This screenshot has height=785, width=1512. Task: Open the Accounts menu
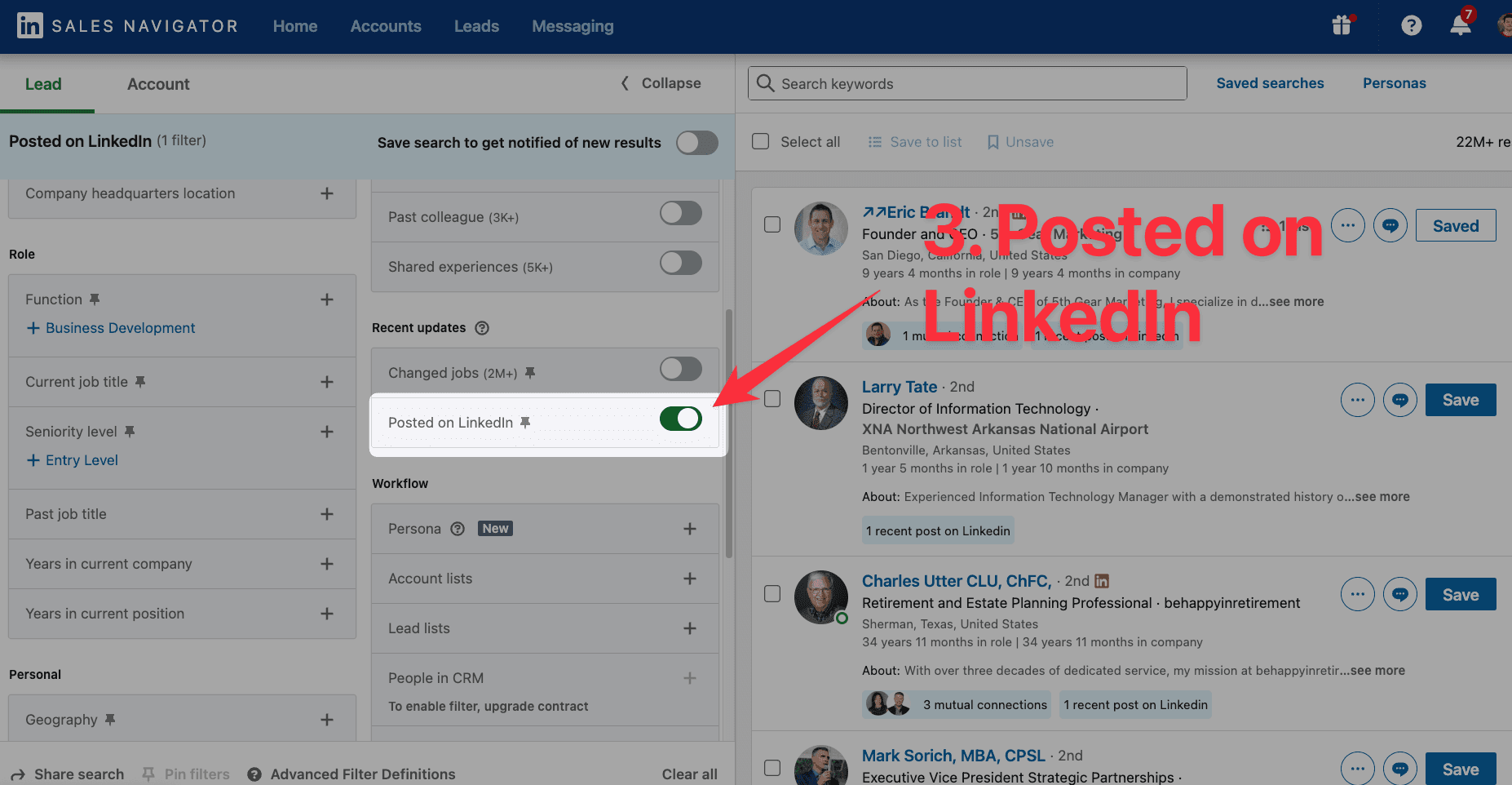[386, 26]
